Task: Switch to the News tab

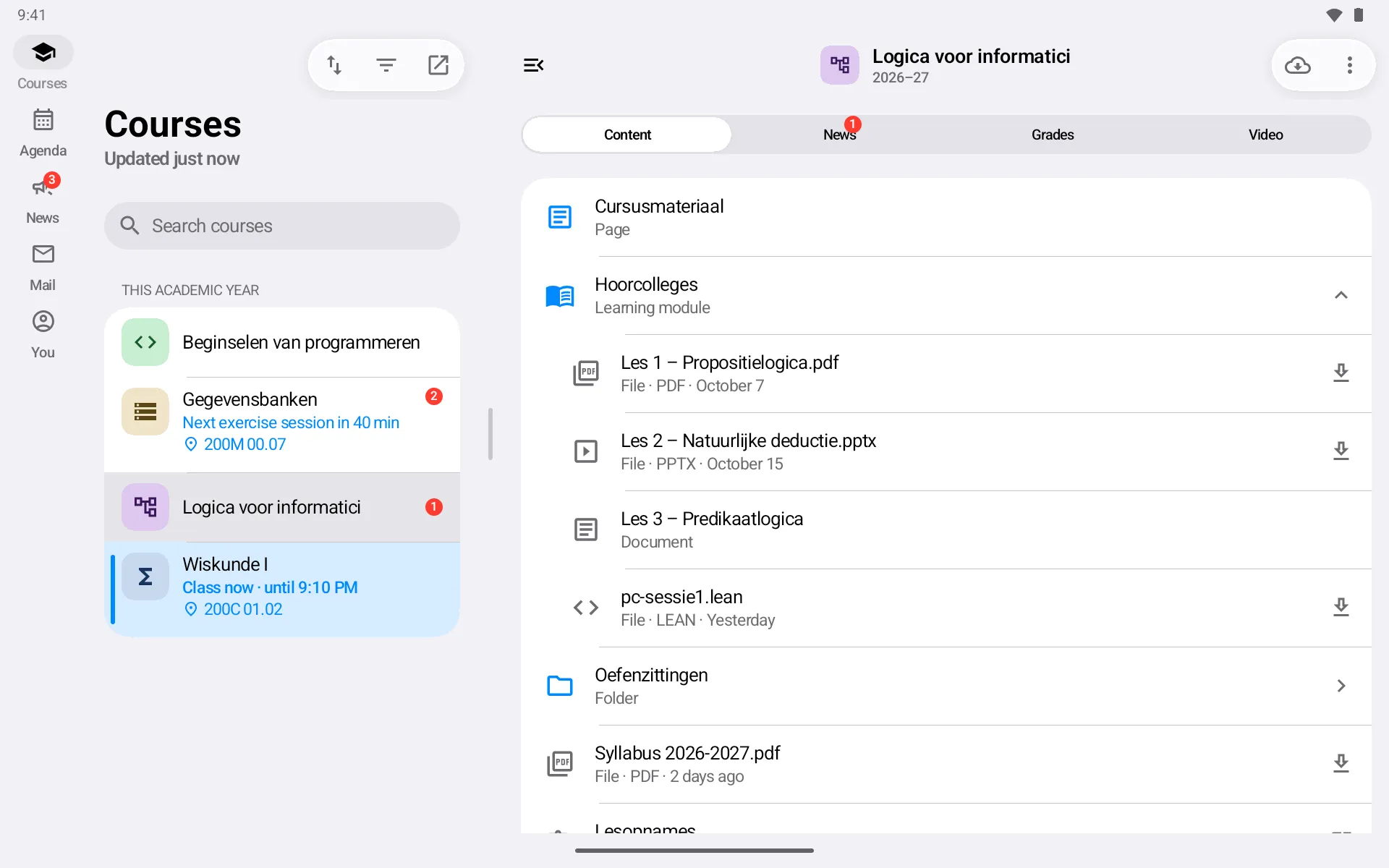Action: pos(840,135)
